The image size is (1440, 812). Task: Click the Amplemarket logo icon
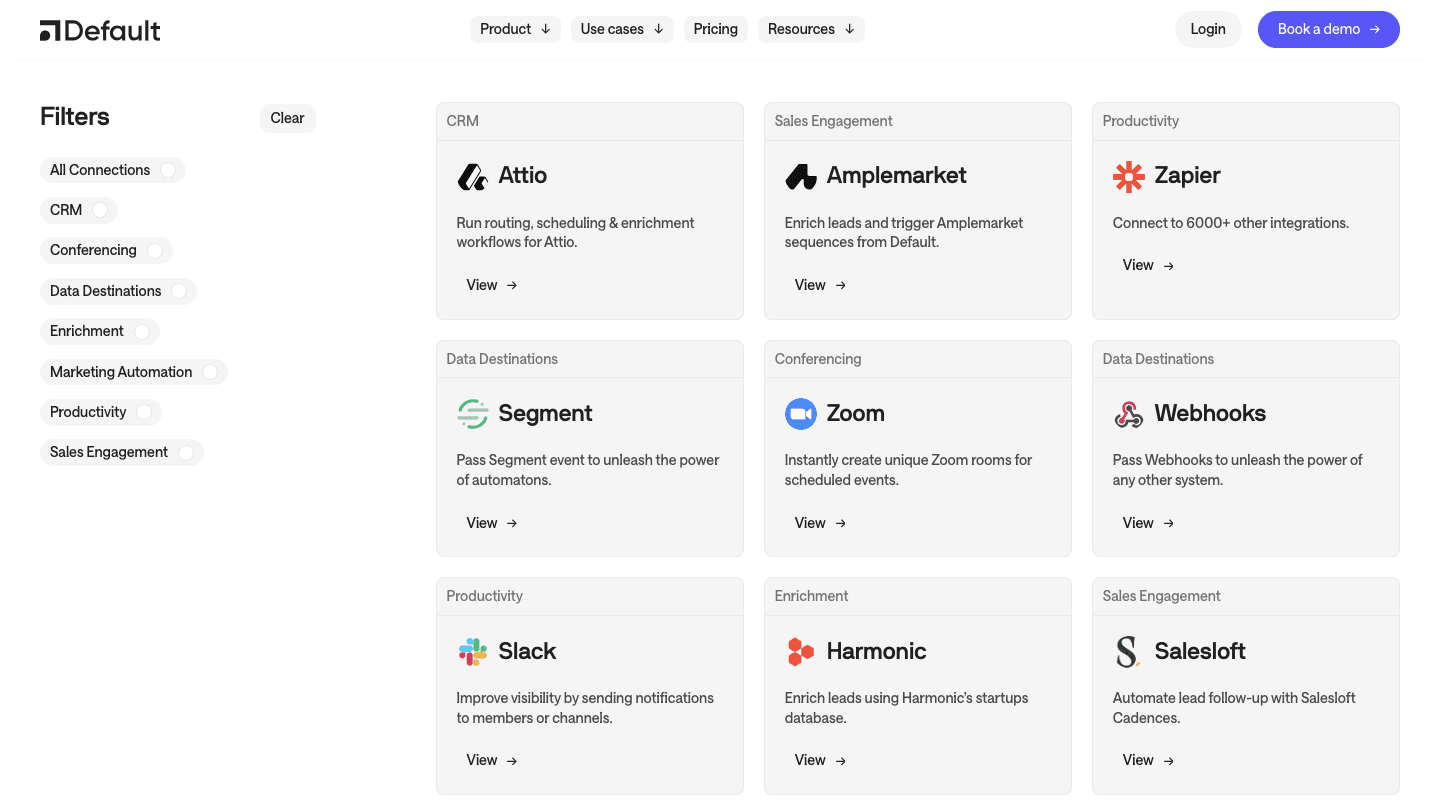(x=801, y=177)
